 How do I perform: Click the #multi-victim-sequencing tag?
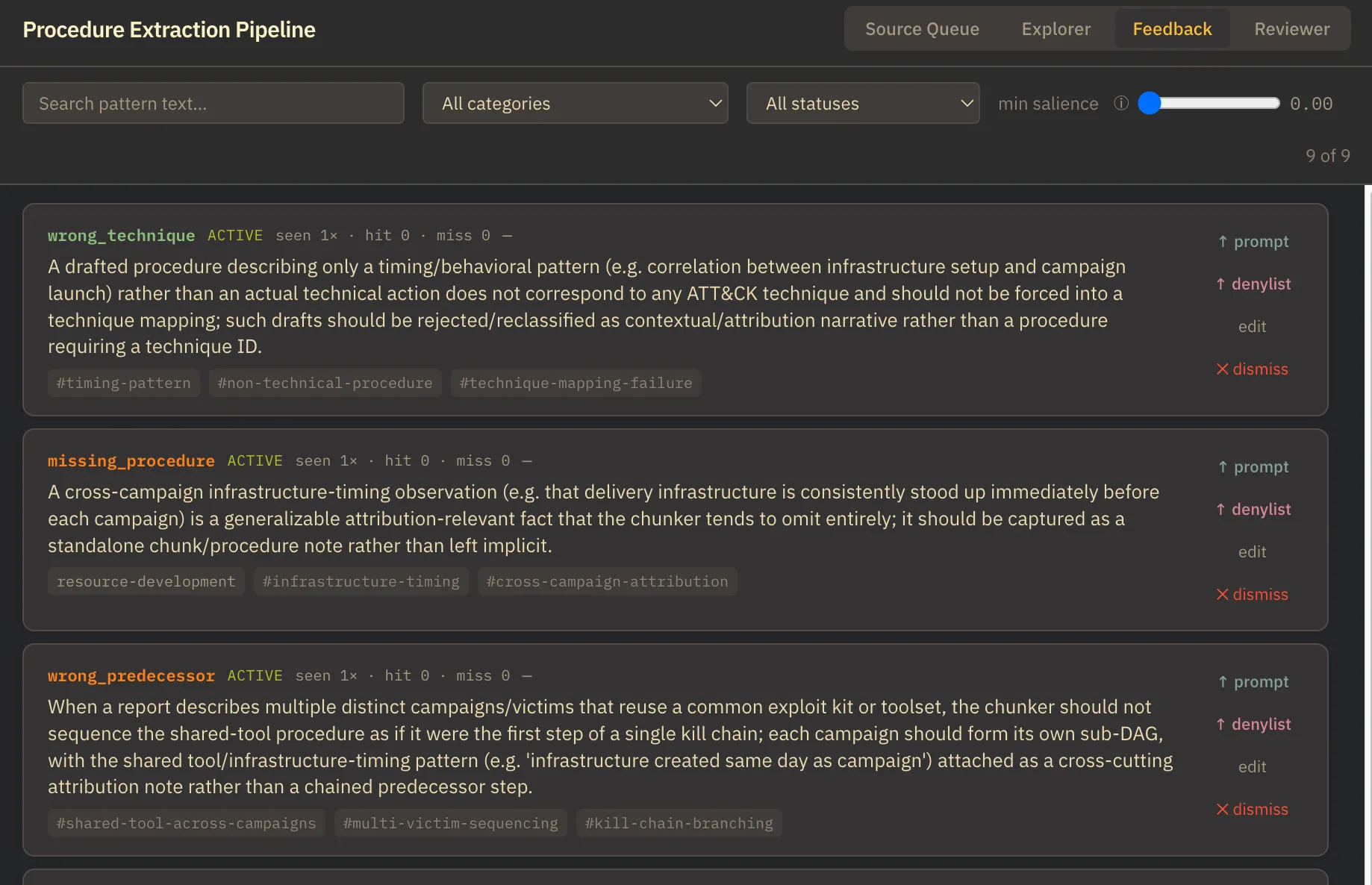pyautogui.click(x=451, y=823)
